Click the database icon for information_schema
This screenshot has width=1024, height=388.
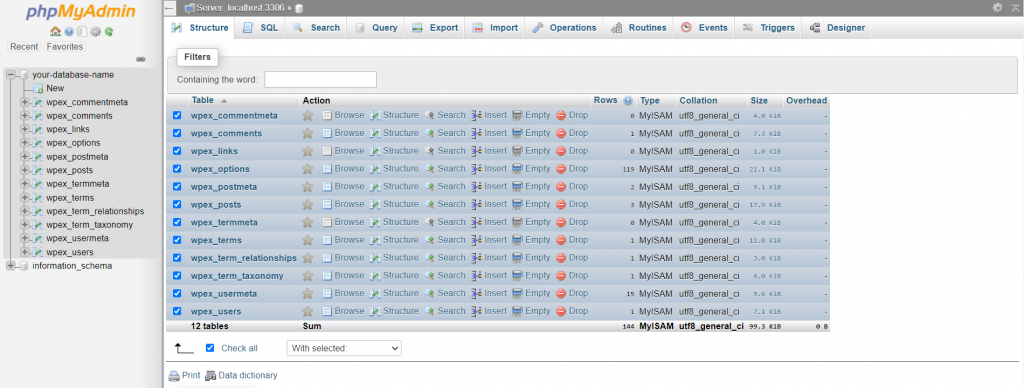coord(24,266)
